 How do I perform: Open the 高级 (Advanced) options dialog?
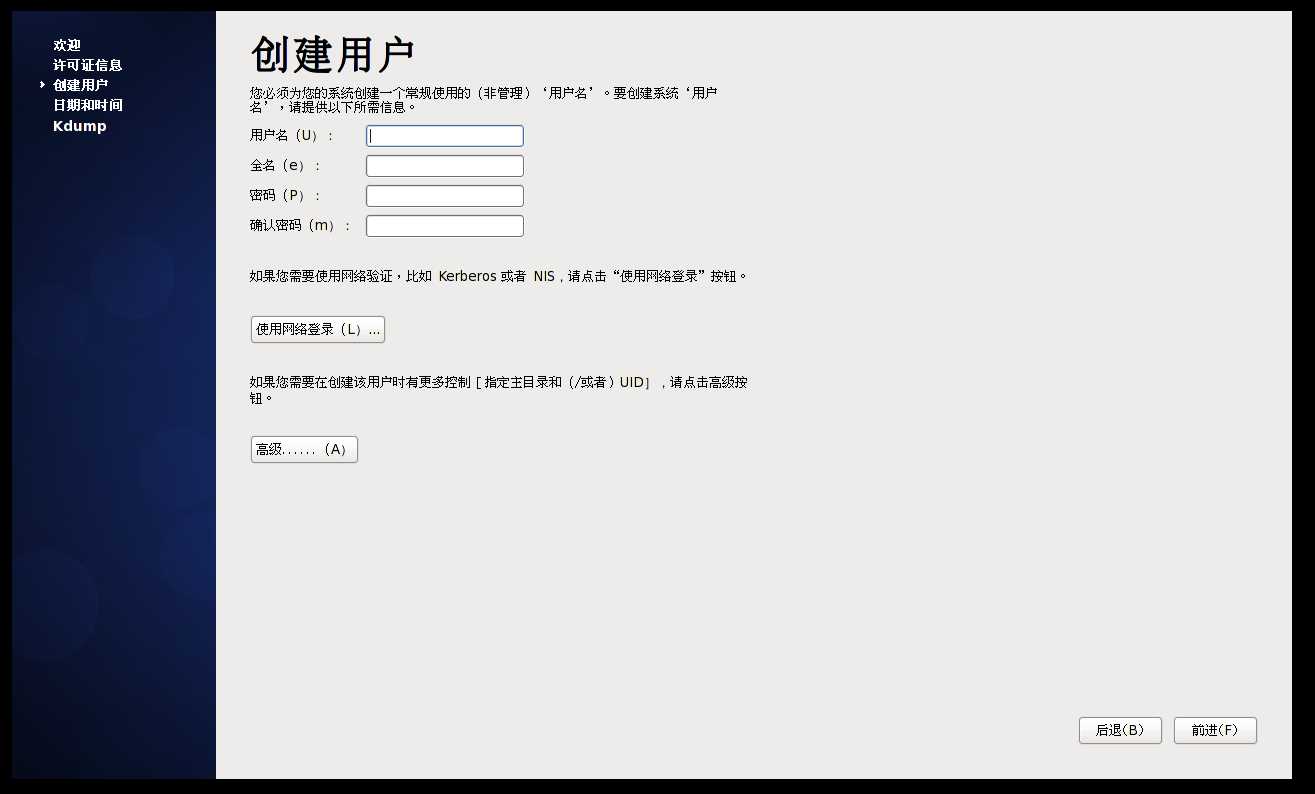(303, 449)
